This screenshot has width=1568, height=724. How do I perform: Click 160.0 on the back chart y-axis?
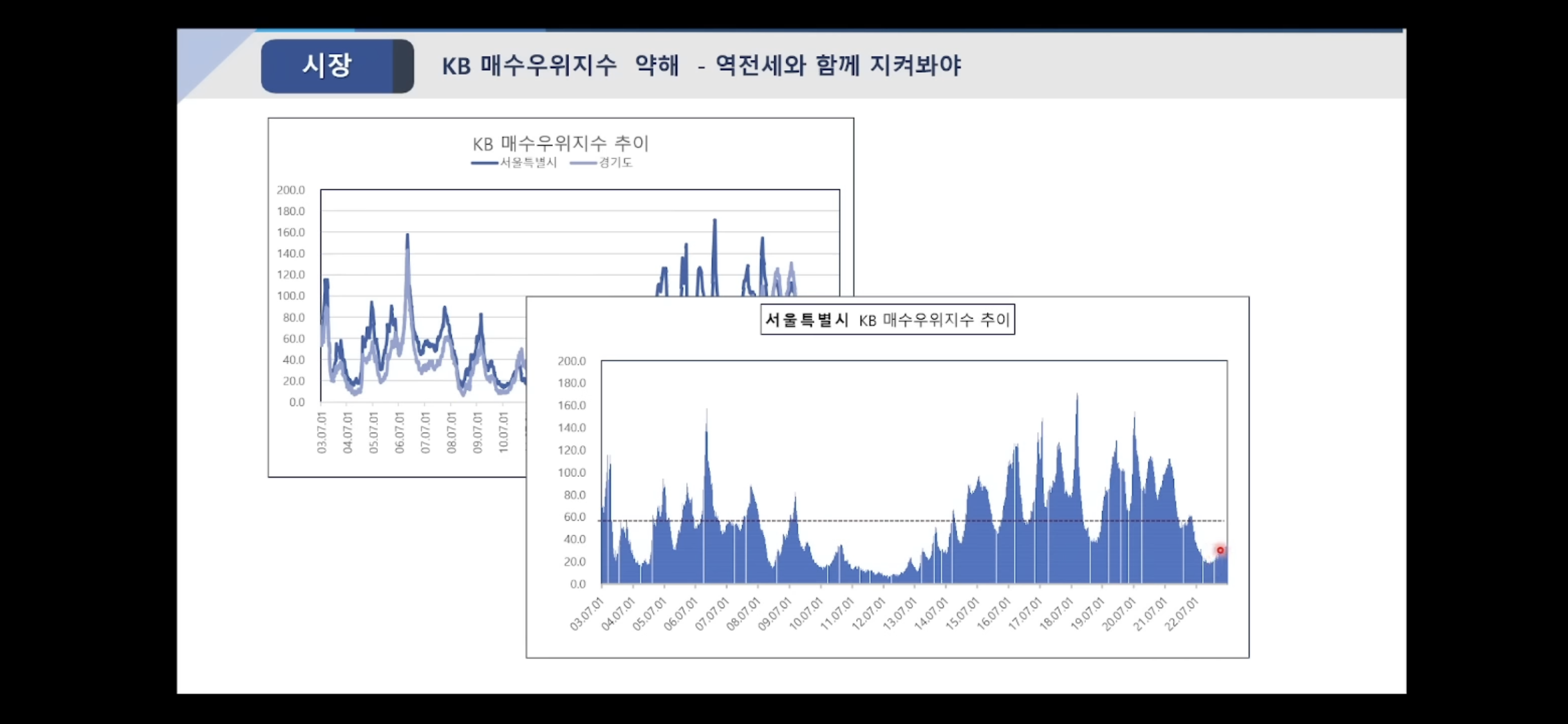tap(291, 232)
